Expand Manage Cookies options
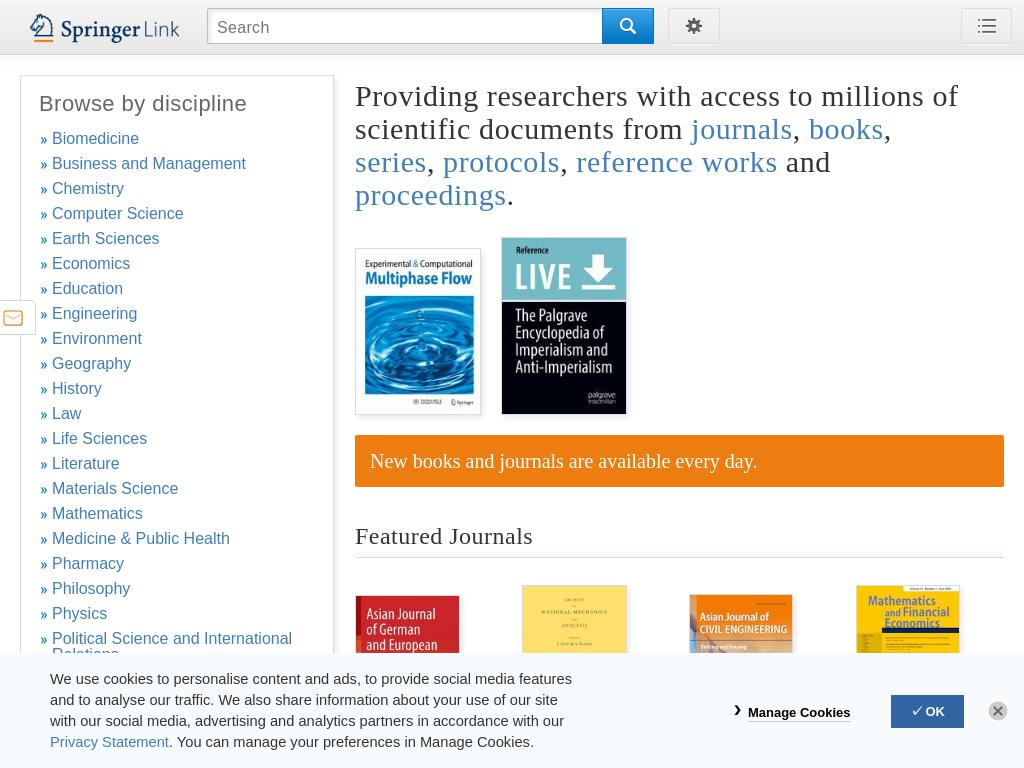 (798, 712)
